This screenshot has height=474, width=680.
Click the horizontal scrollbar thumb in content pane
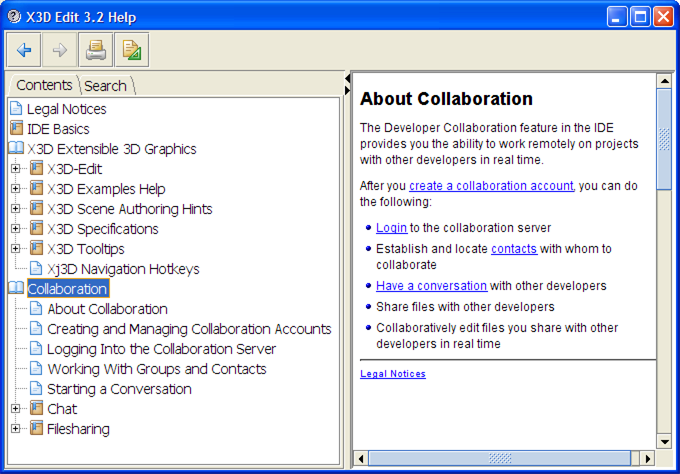click(499, 458)
